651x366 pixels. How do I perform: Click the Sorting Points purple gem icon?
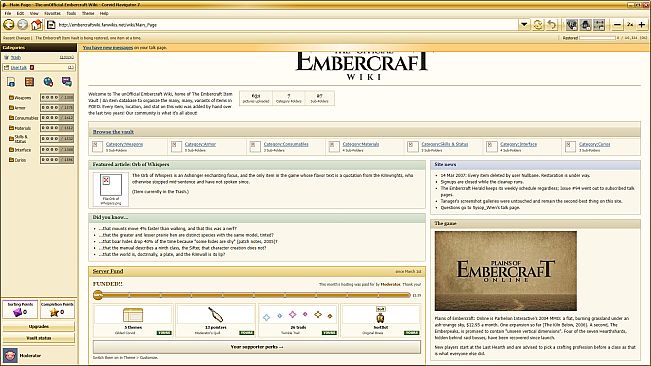tap(17, 312)
